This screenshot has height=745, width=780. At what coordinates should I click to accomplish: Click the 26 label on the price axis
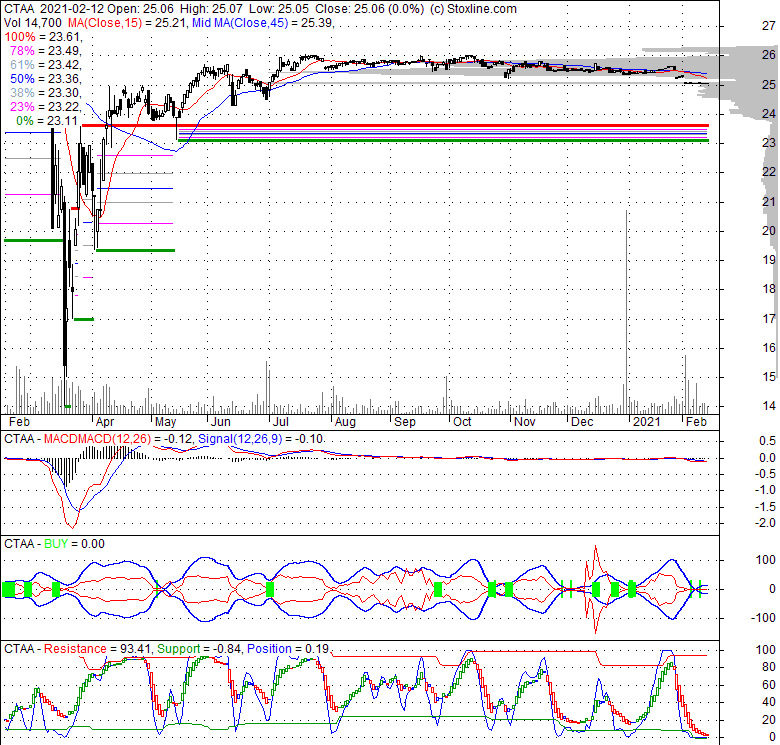(x=769, y=55)
